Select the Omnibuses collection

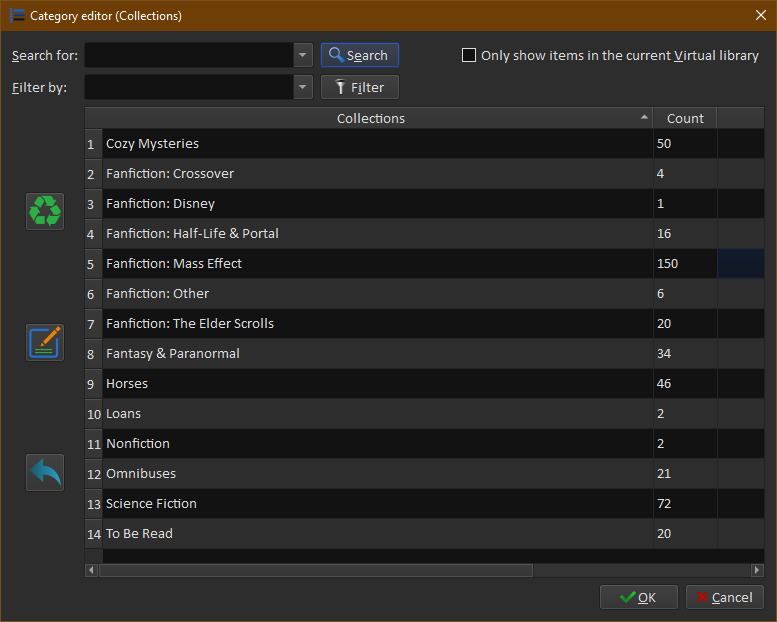tap(378, 473)
